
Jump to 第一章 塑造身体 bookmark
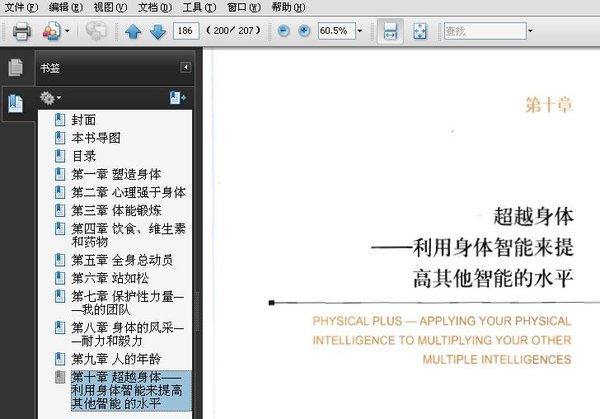click(x=116, y=174)
